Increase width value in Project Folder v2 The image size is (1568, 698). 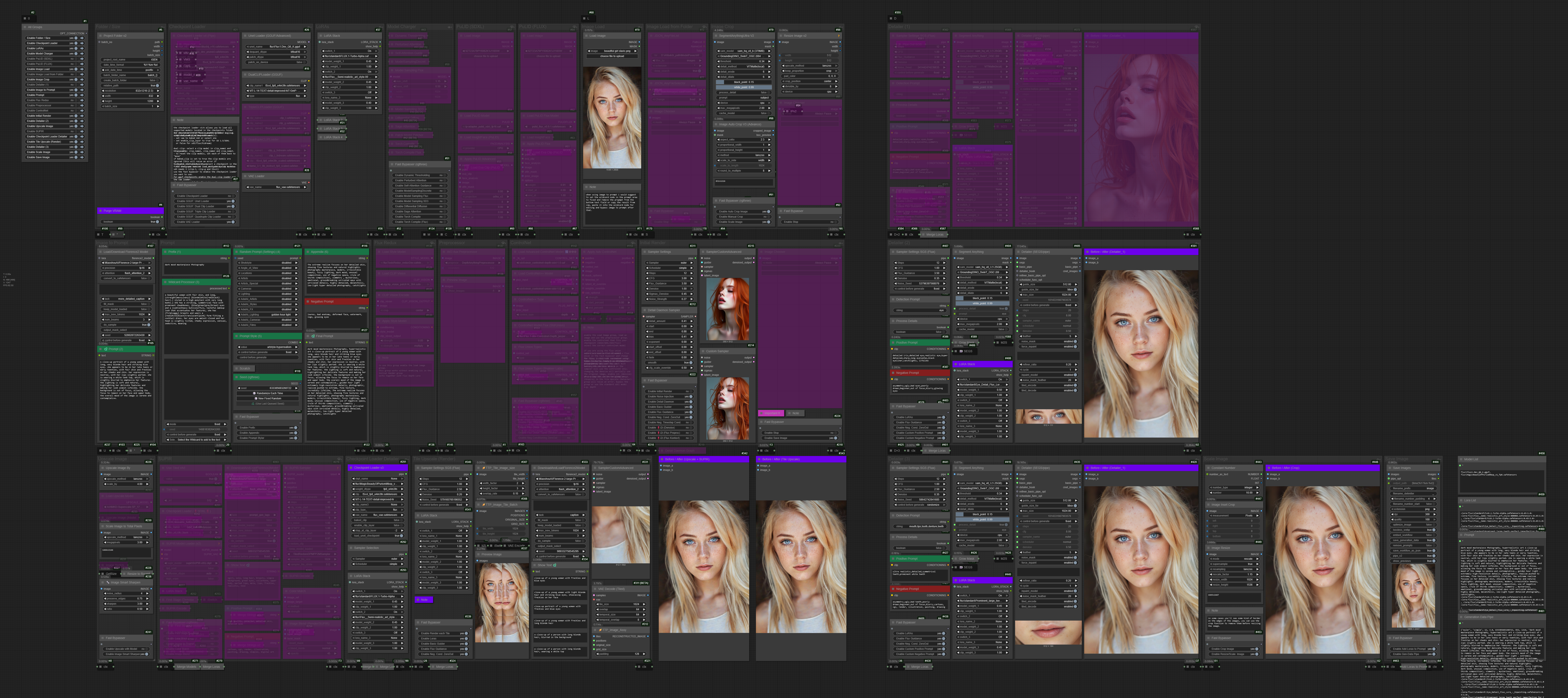click(158, 96)
